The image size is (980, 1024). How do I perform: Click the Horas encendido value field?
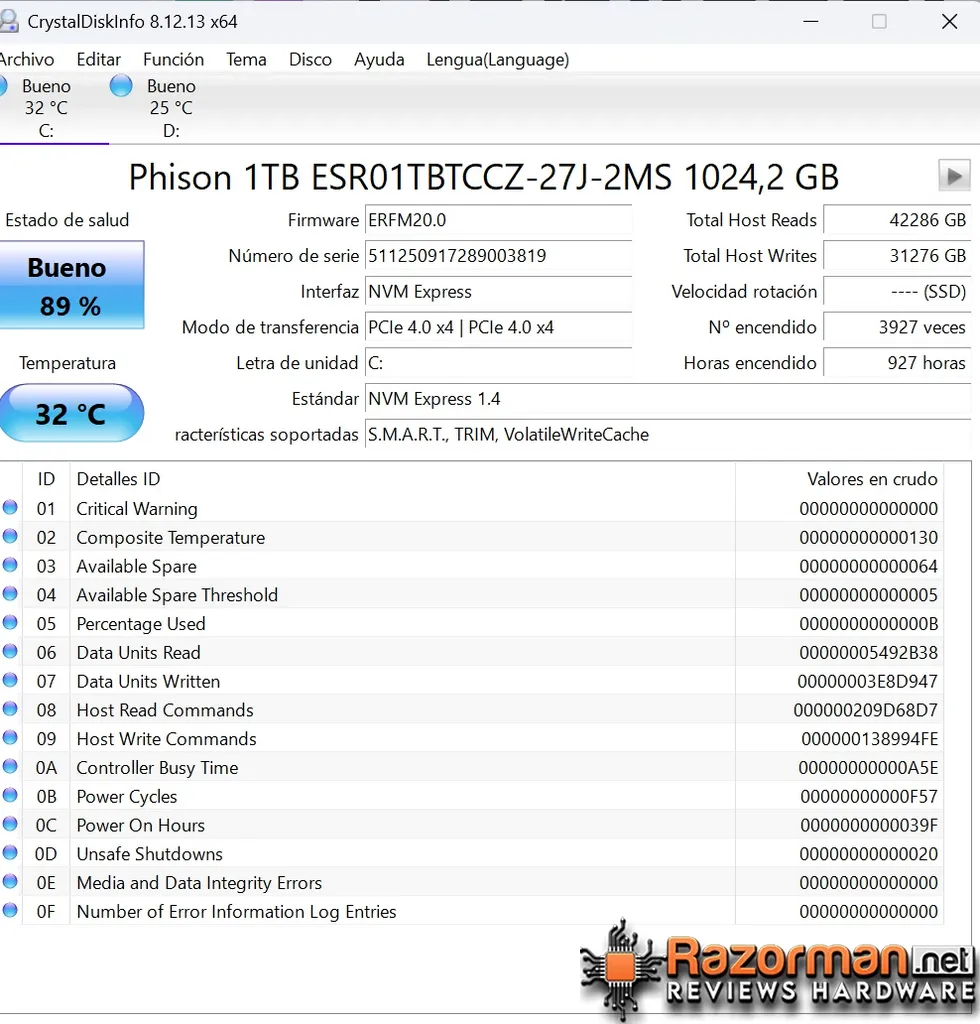click(897, 363)
